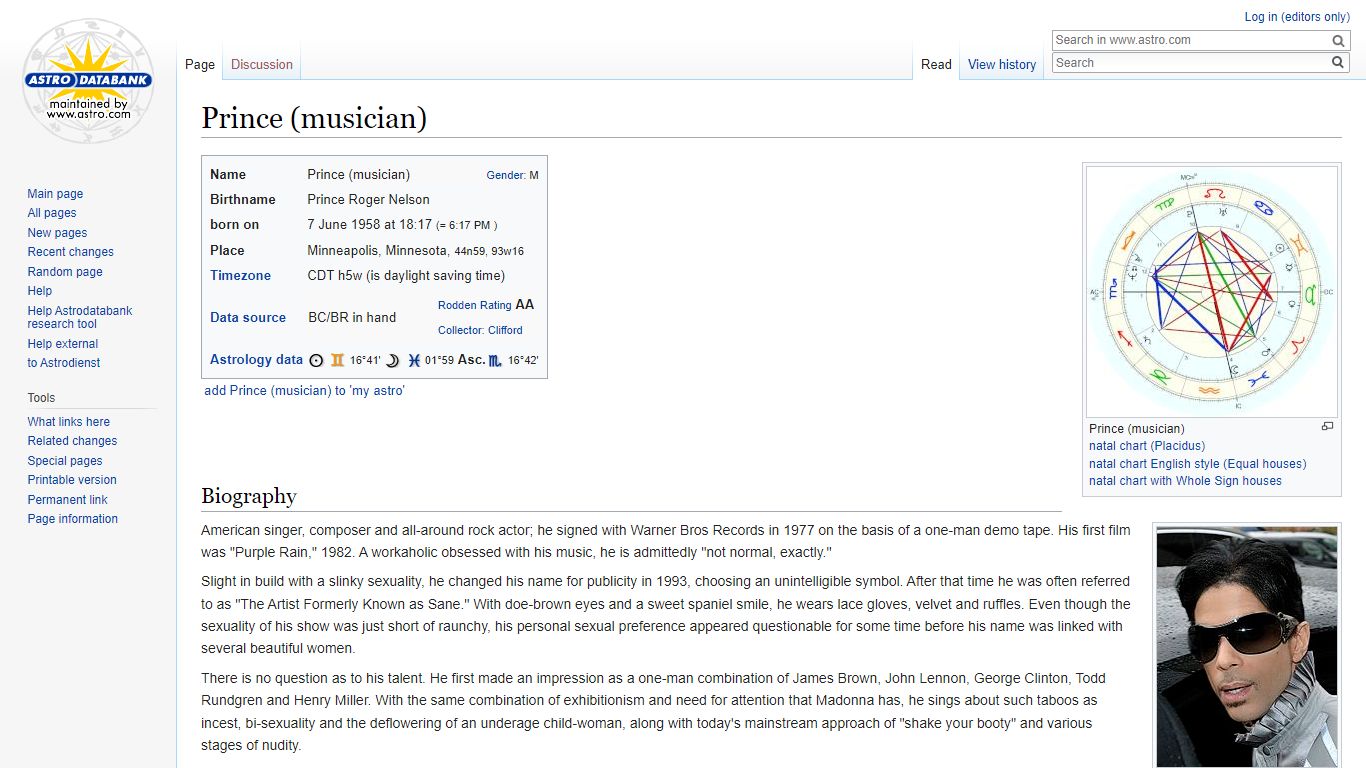Open natal chart English style (Equal houses)

pyautogui.click(x=1198, y=464)
